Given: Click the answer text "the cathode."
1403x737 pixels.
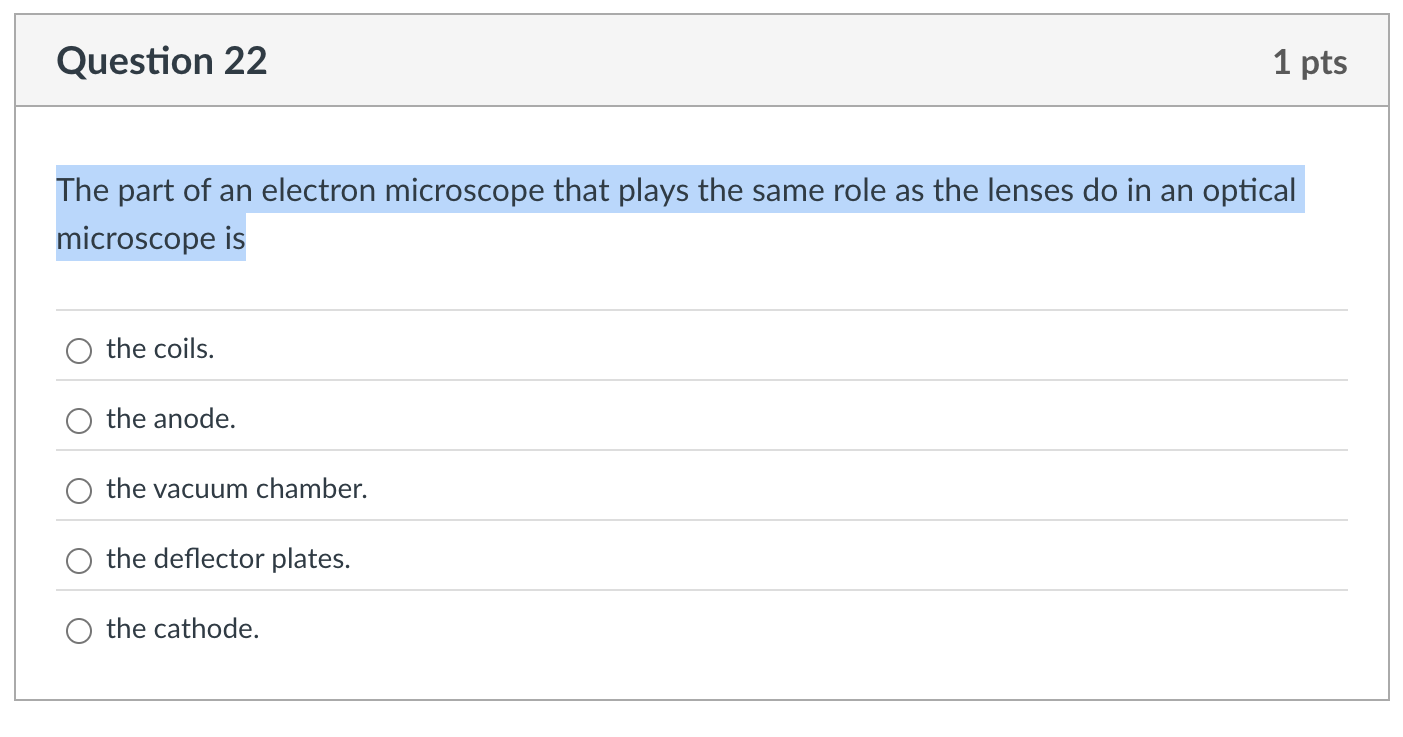Looking at the screenshot, I should [x=183, y=629].
